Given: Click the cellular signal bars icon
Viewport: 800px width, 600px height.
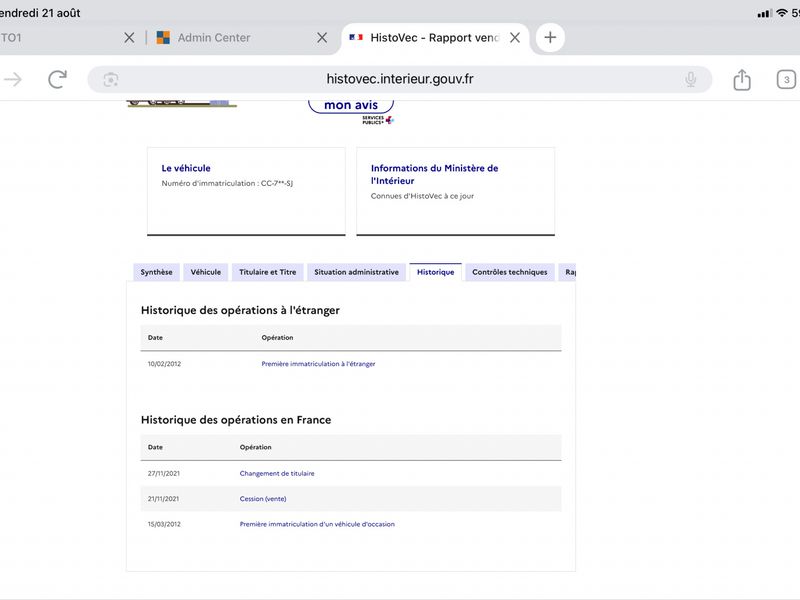Looking at the screenshot, I should (764, 14).
